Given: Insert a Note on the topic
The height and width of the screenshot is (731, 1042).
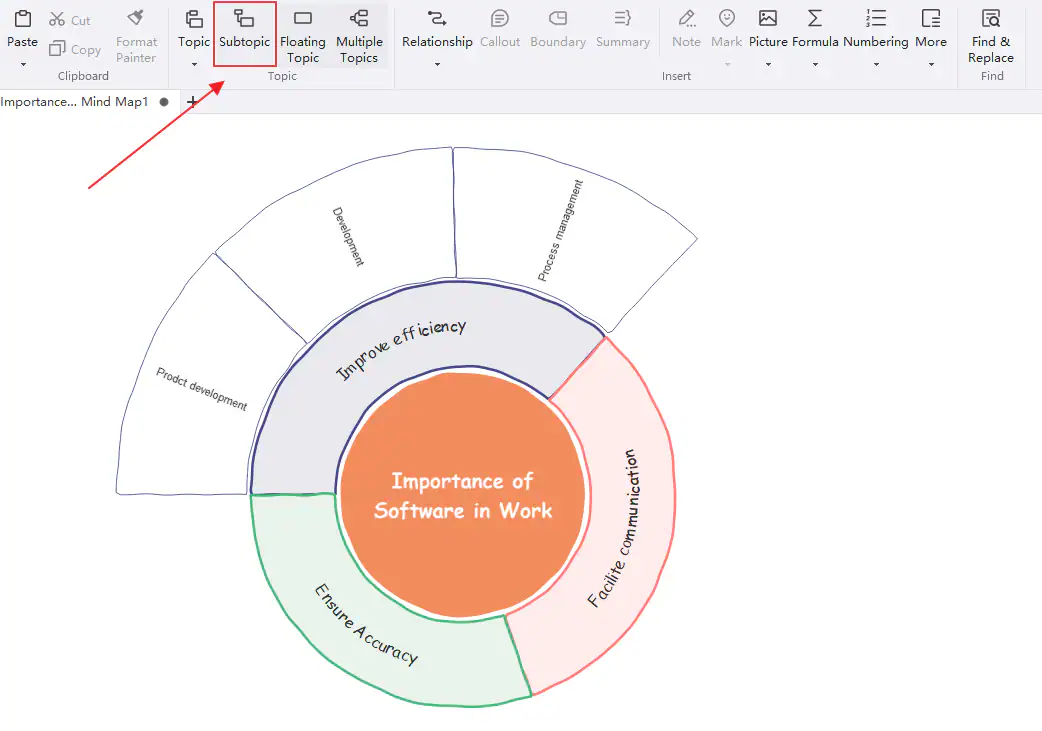Looking at the screenshot, I should [686, 30].
